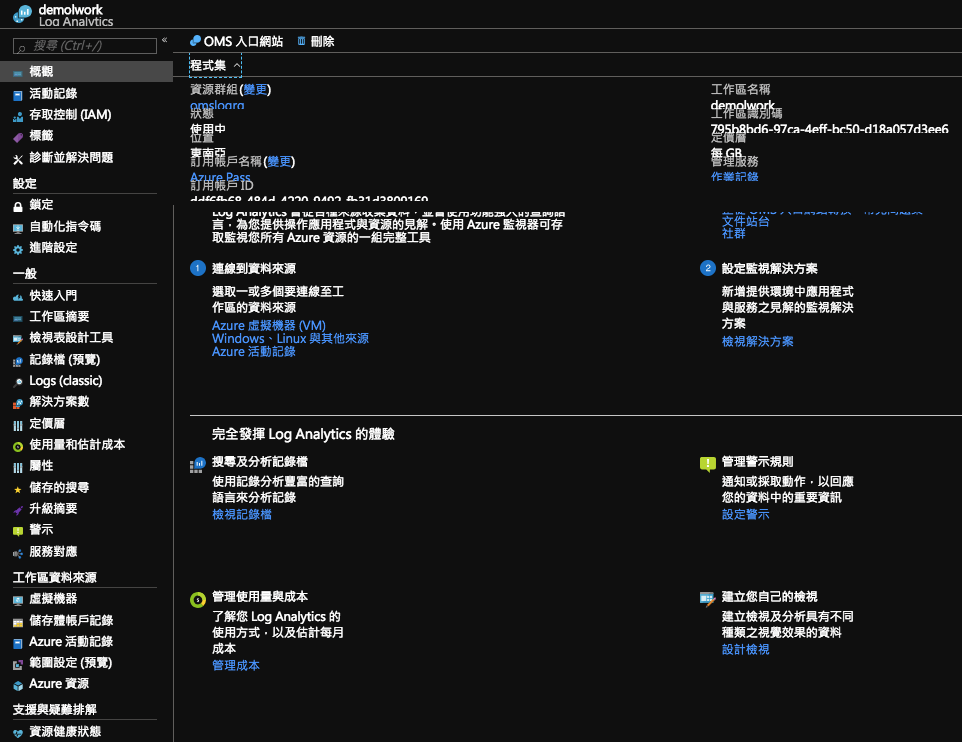Open 作業記錄 management link
Viewport: 962px width, 742px height.
tap(734, 177)
